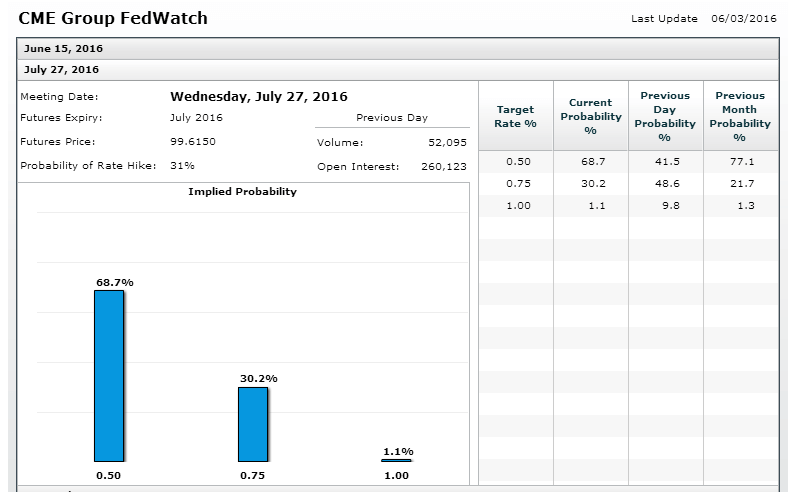The height and width of the screenshot is (492, 788).
Task: Click the 21.7 previous month probability cell
Action: [742, 184]
